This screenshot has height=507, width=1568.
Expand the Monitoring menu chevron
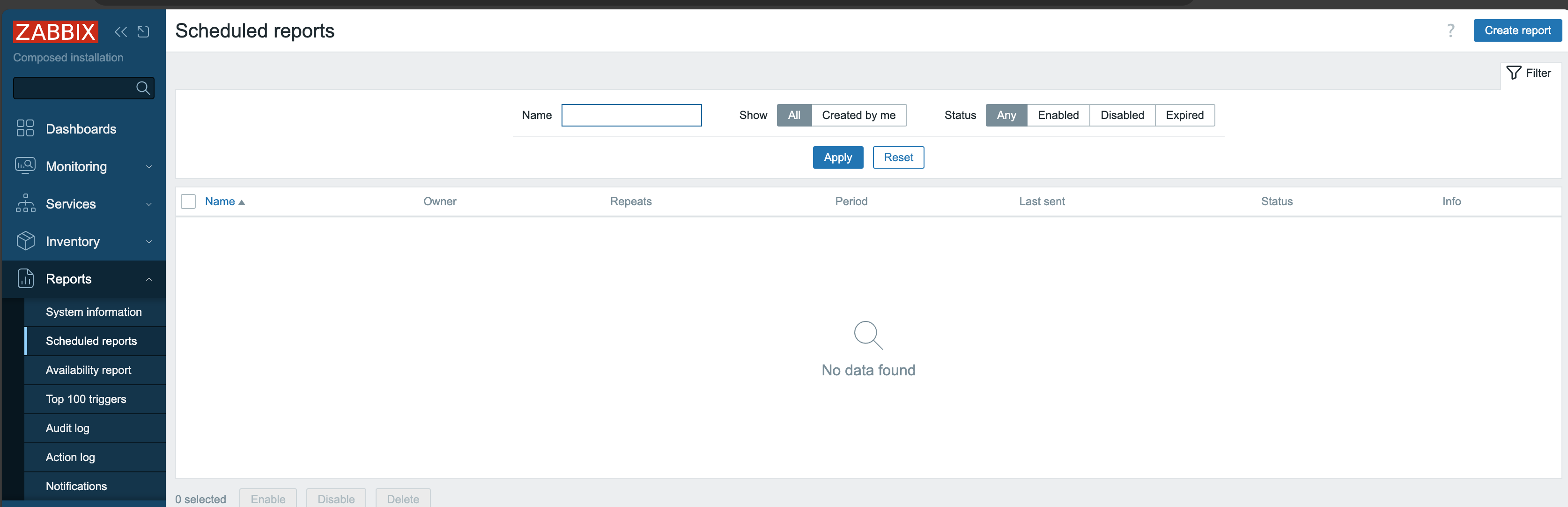[149, 167]
